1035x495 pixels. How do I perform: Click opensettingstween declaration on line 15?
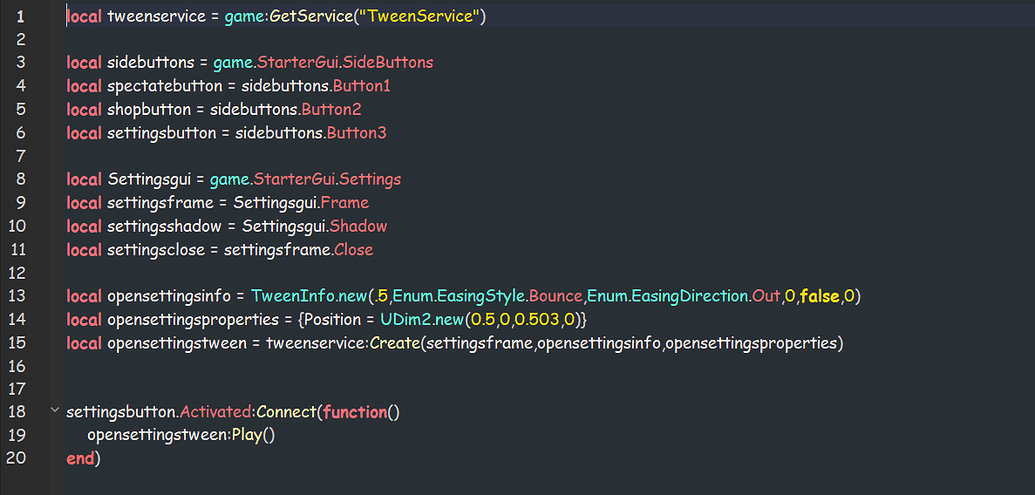(176, 343)
